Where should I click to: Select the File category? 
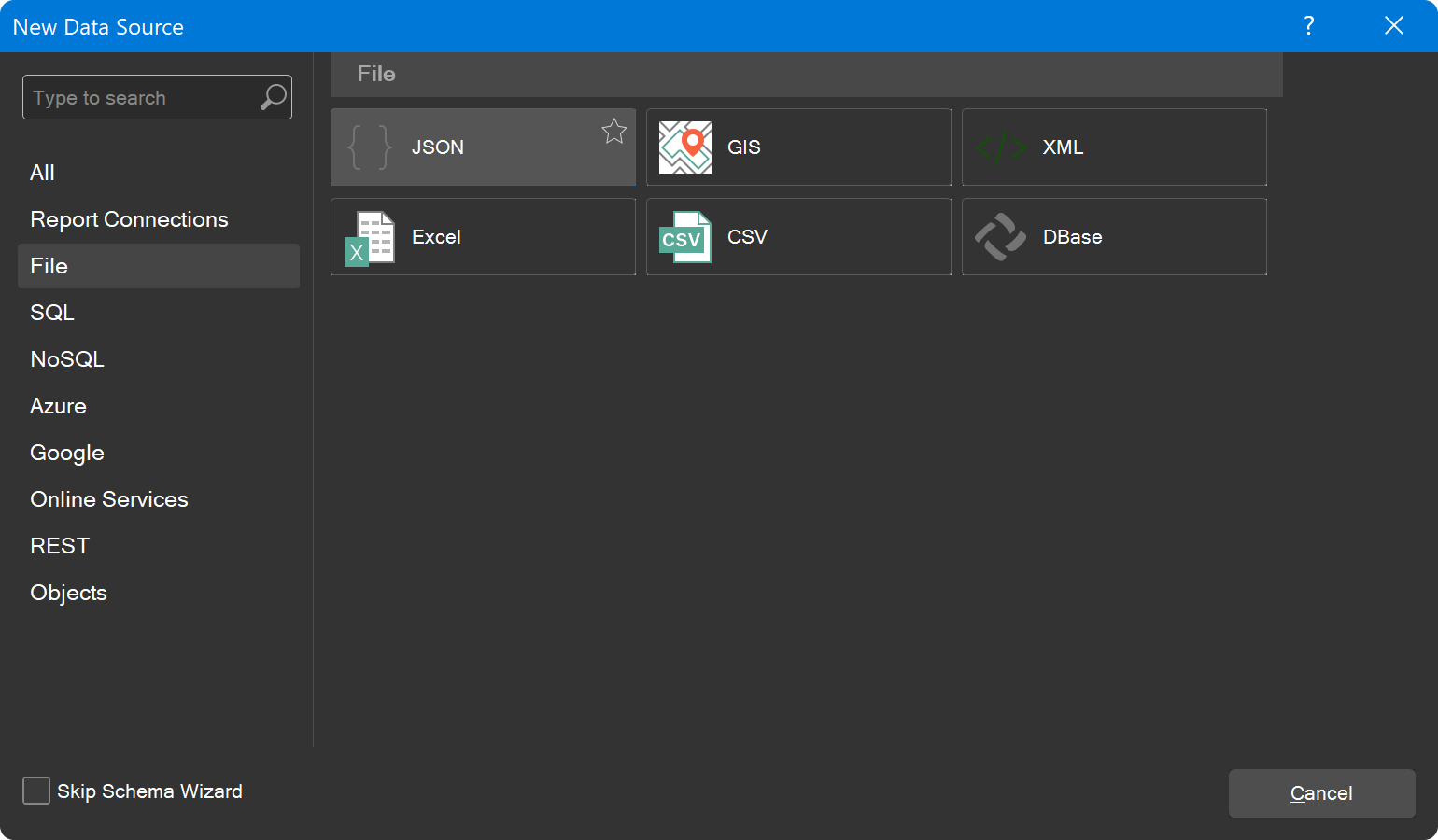click(x=159, y=266)
